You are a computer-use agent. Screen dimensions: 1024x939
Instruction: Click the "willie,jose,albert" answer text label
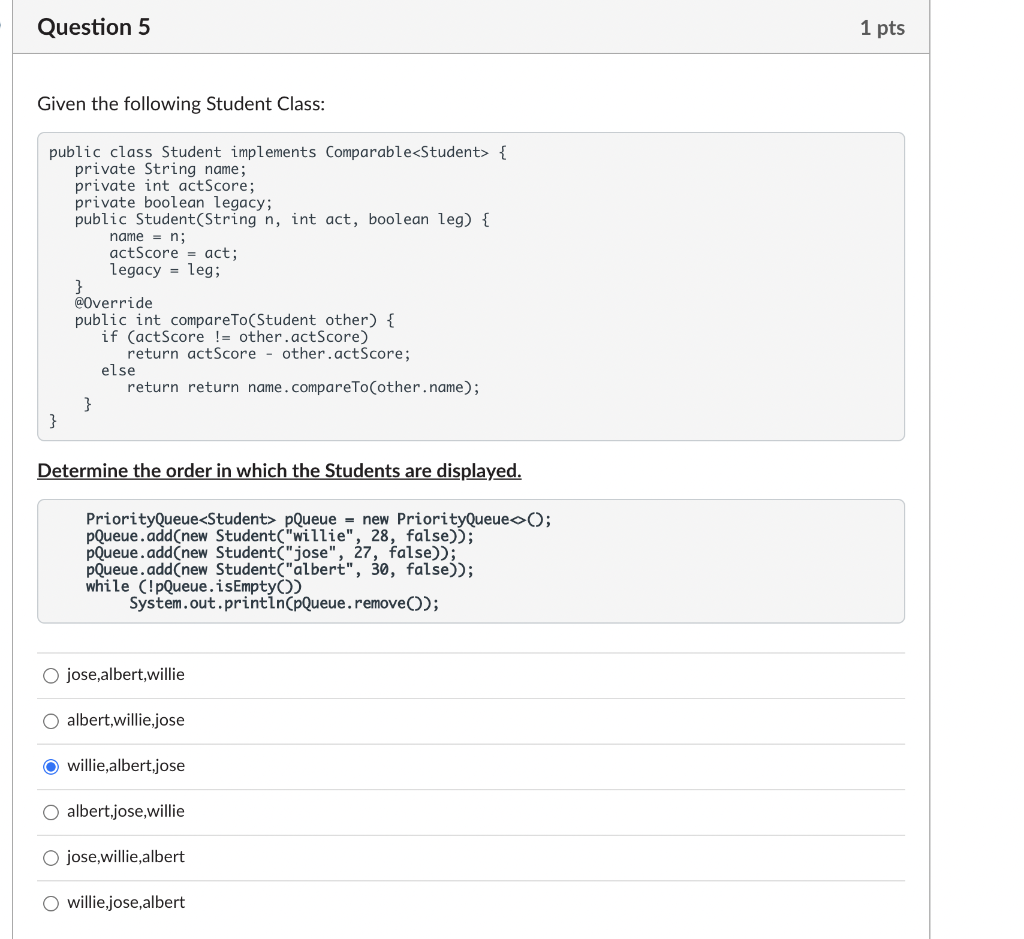[x=125, y=902]
